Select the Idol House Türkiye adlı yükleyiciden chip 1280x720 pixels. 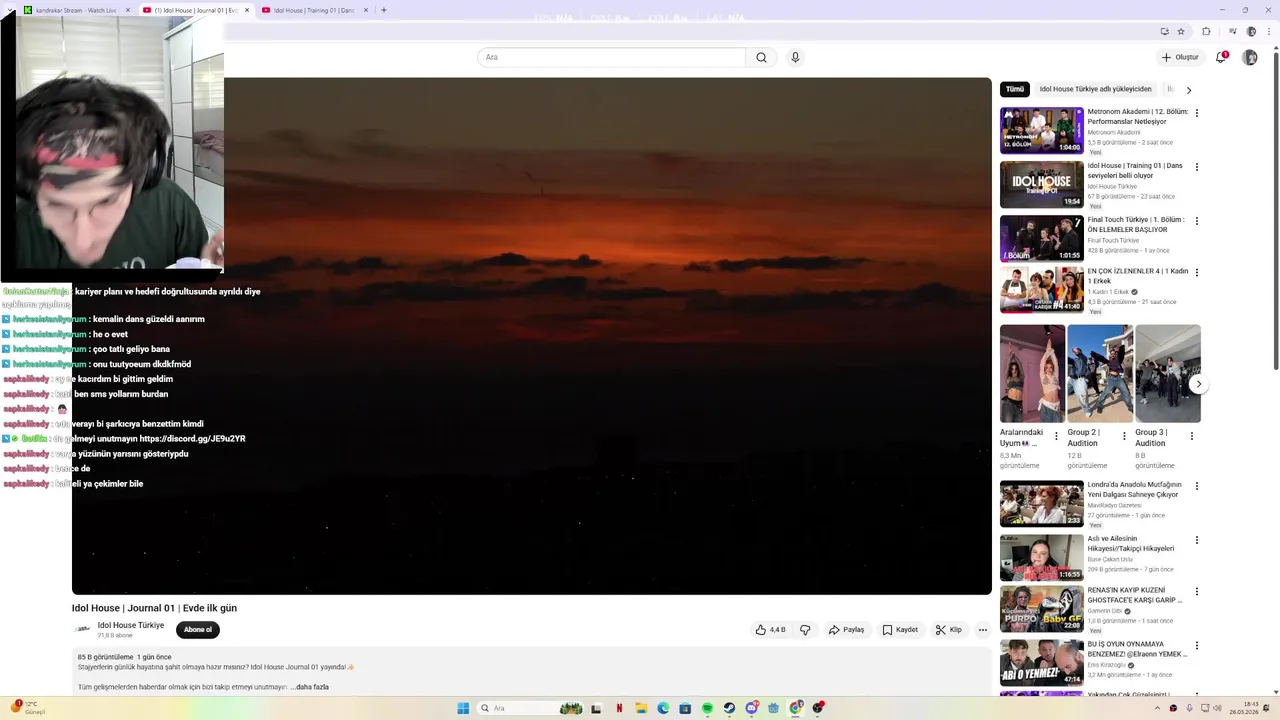[1095, 89]
